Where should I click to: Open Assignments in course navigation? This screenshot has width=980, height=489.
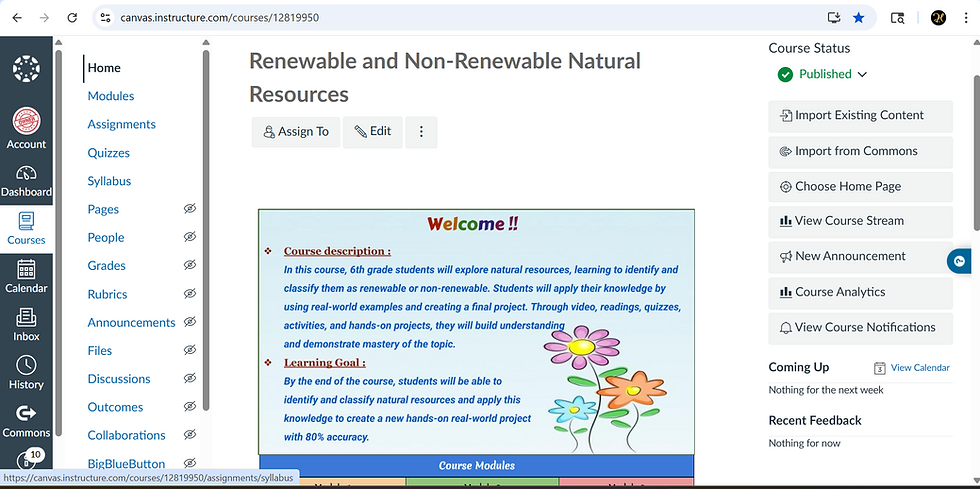point(121,124)
